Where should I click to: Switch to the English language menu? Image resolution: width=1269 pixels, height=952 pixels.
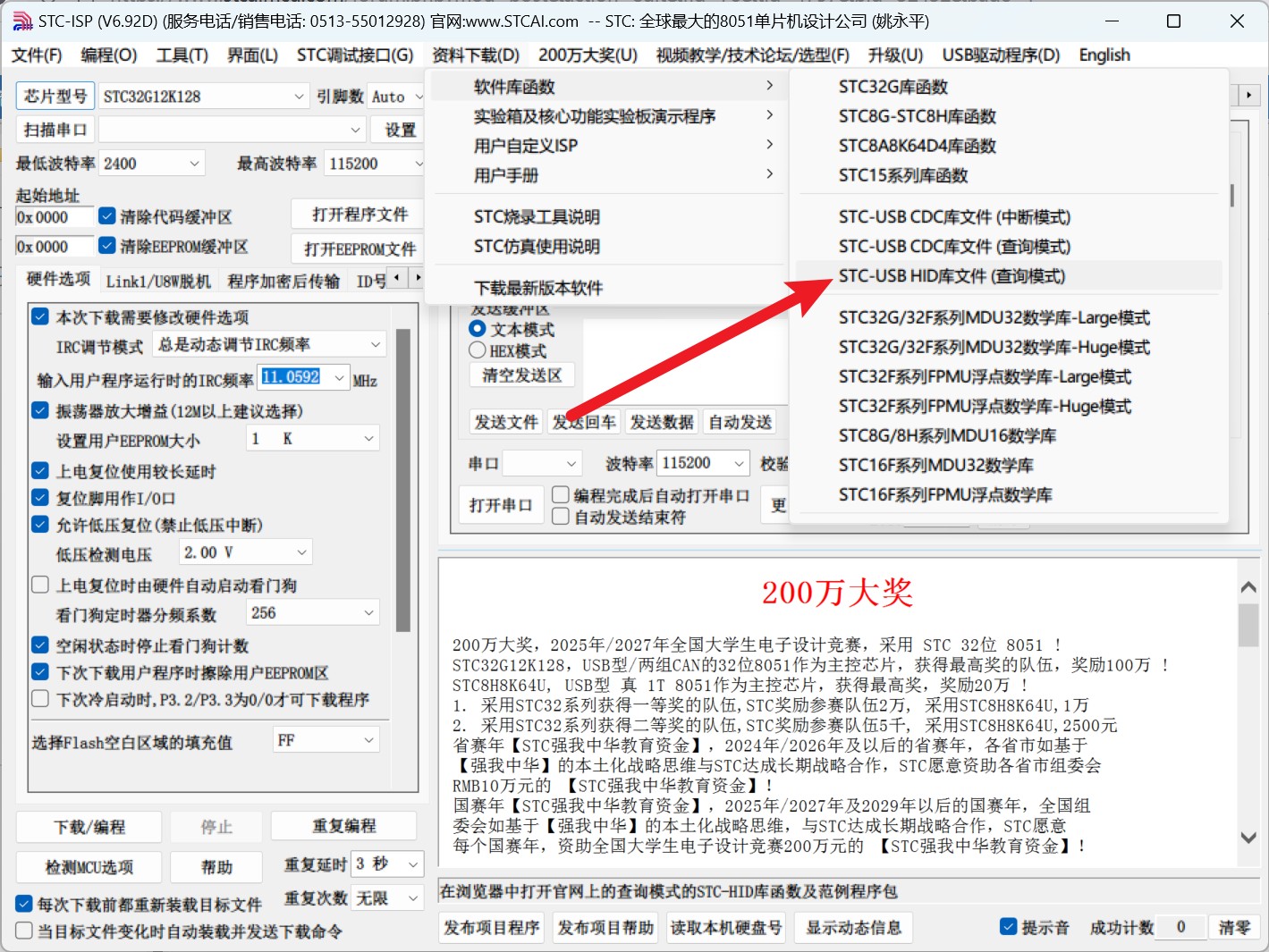point(1104,55)
